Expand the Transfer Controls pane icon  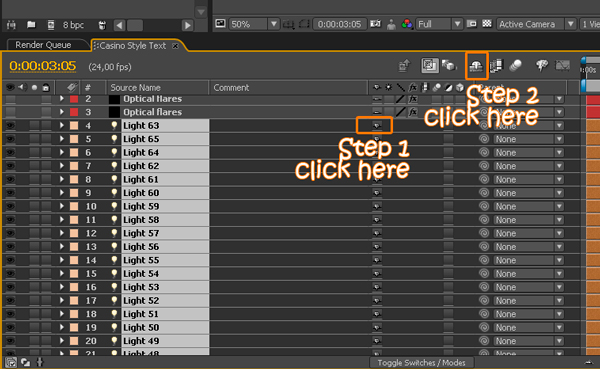coord(26,362)
